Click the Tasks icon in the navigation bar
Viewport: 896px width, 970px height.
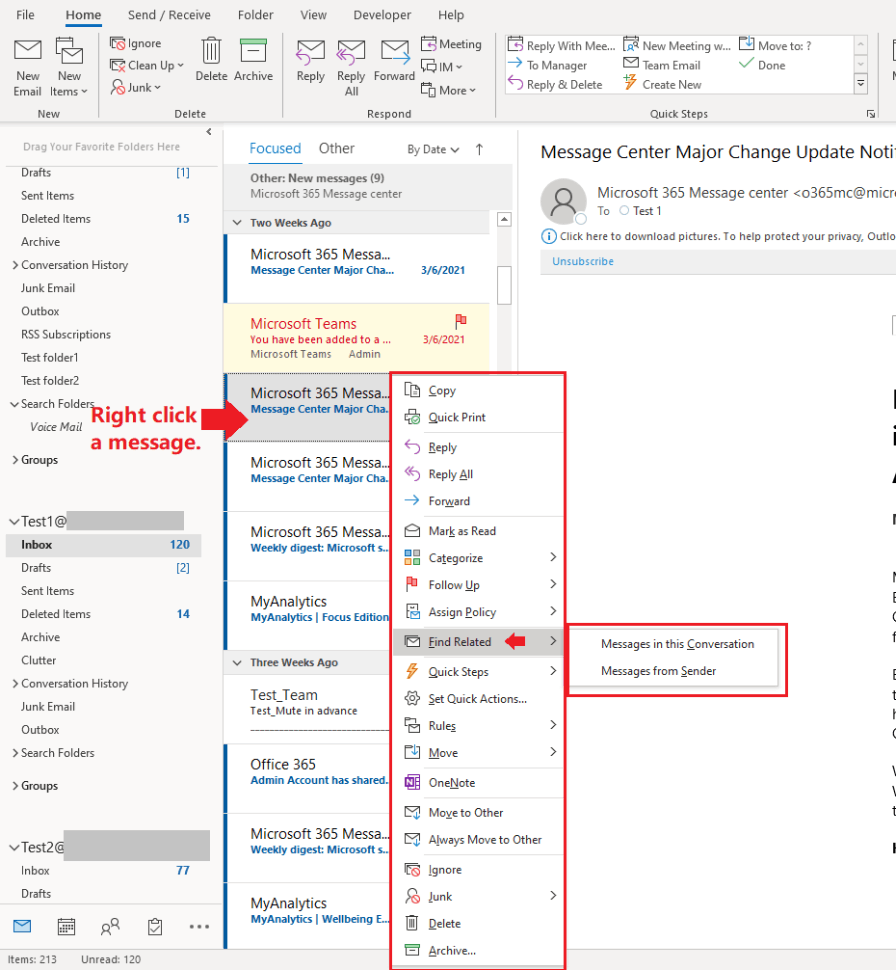[154, 927]
